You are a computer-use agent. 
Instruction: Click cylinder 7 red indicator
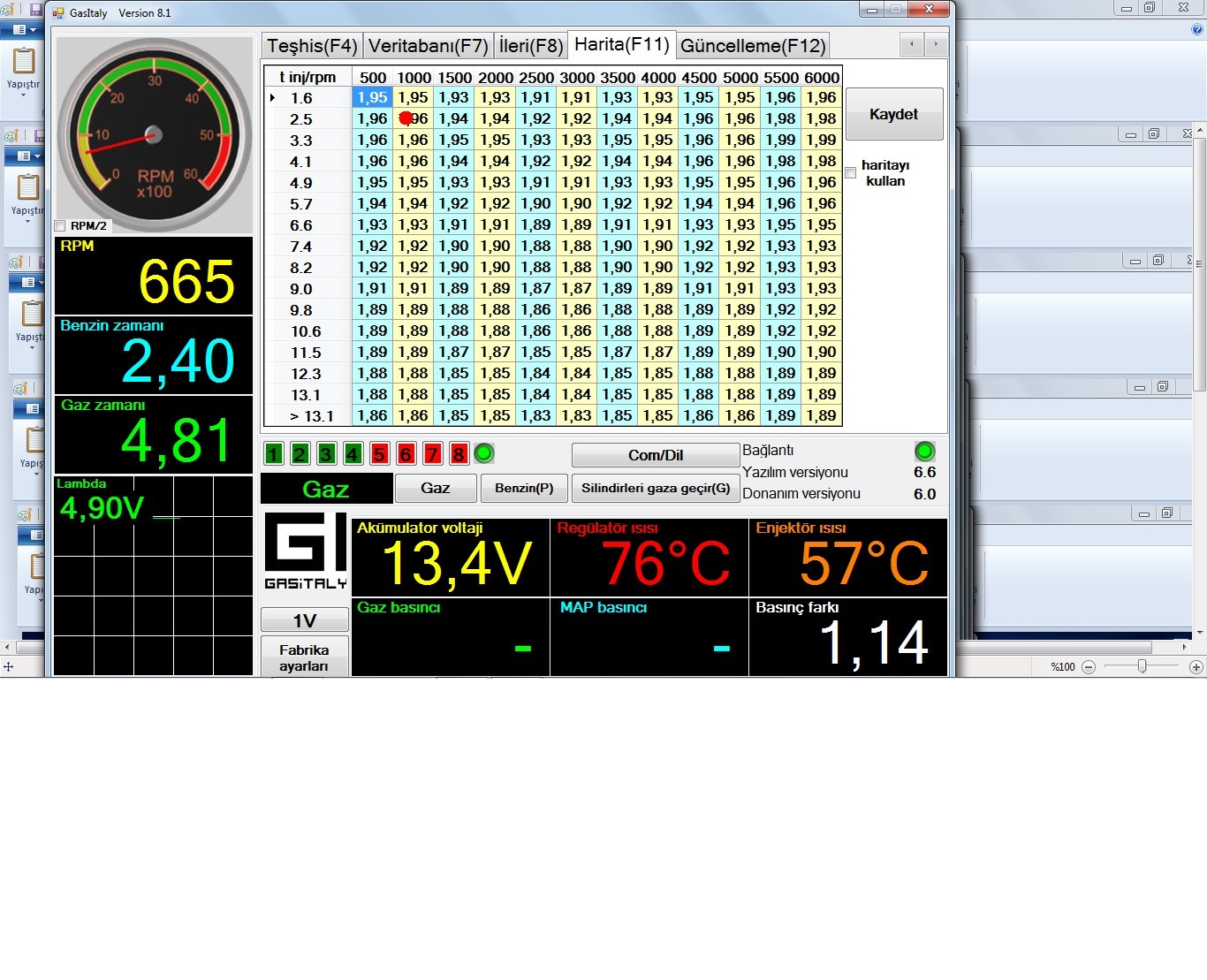[432, 454]
